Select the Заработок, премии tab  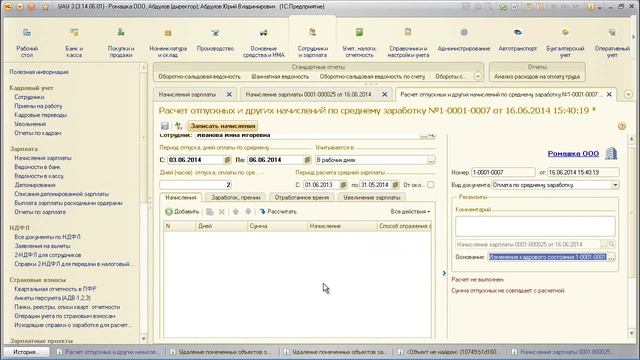click(x=235, y=198)
